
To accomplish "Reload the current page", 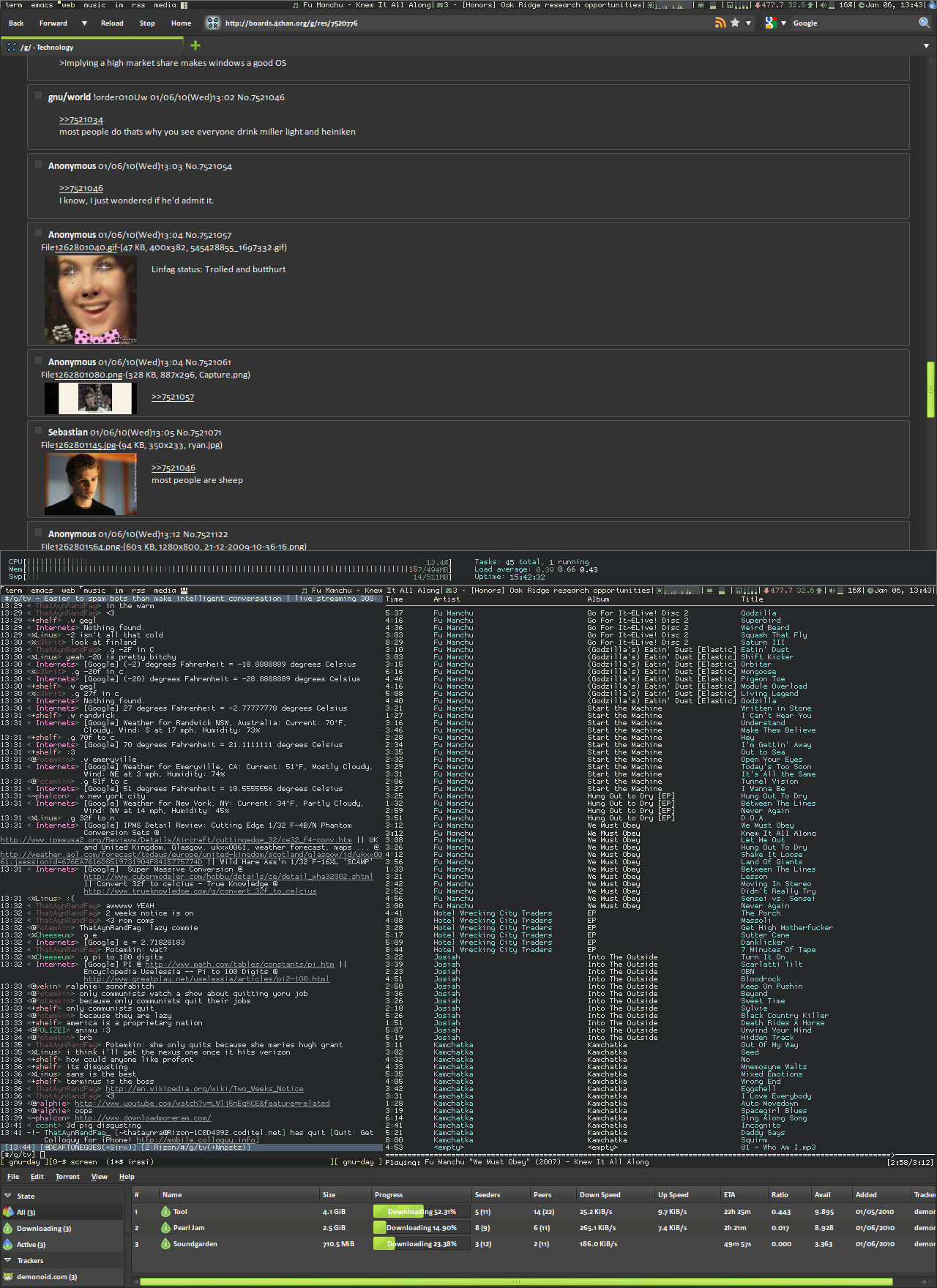I will (x=112, y=23).
